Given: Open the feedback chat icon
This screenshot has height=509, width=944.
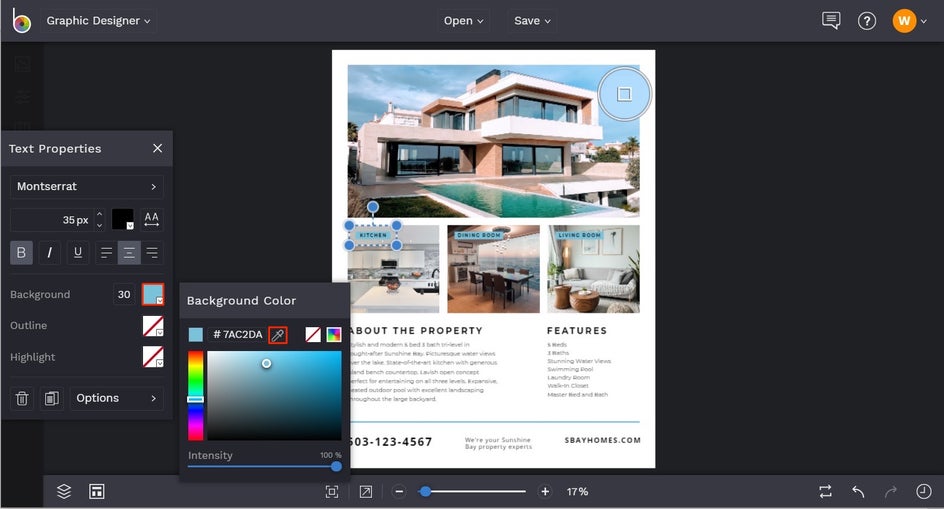Looking at the screenshot, I should coord(831,20).
